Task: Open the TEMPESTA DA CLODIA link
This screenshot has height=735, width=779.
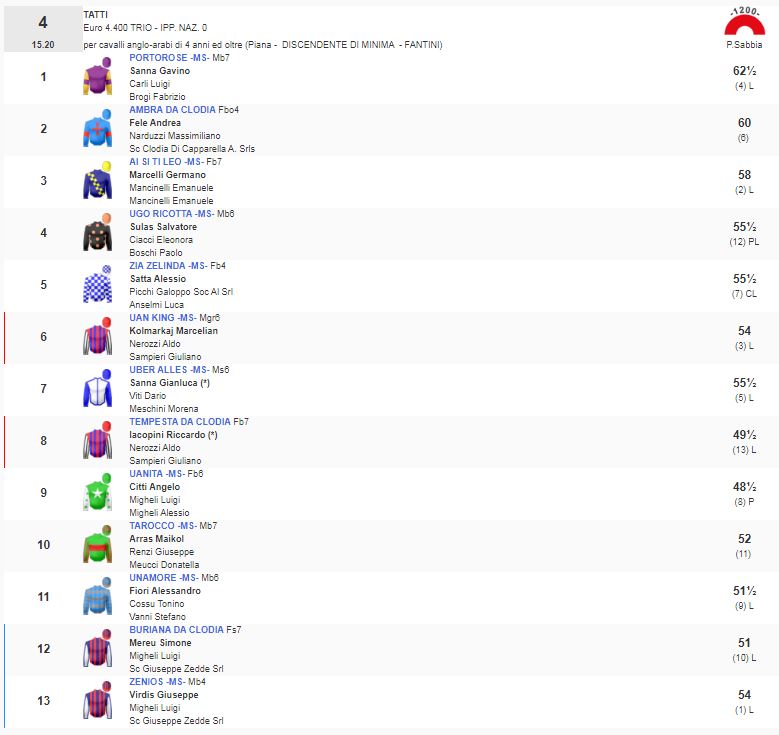Action: point(179,422)
